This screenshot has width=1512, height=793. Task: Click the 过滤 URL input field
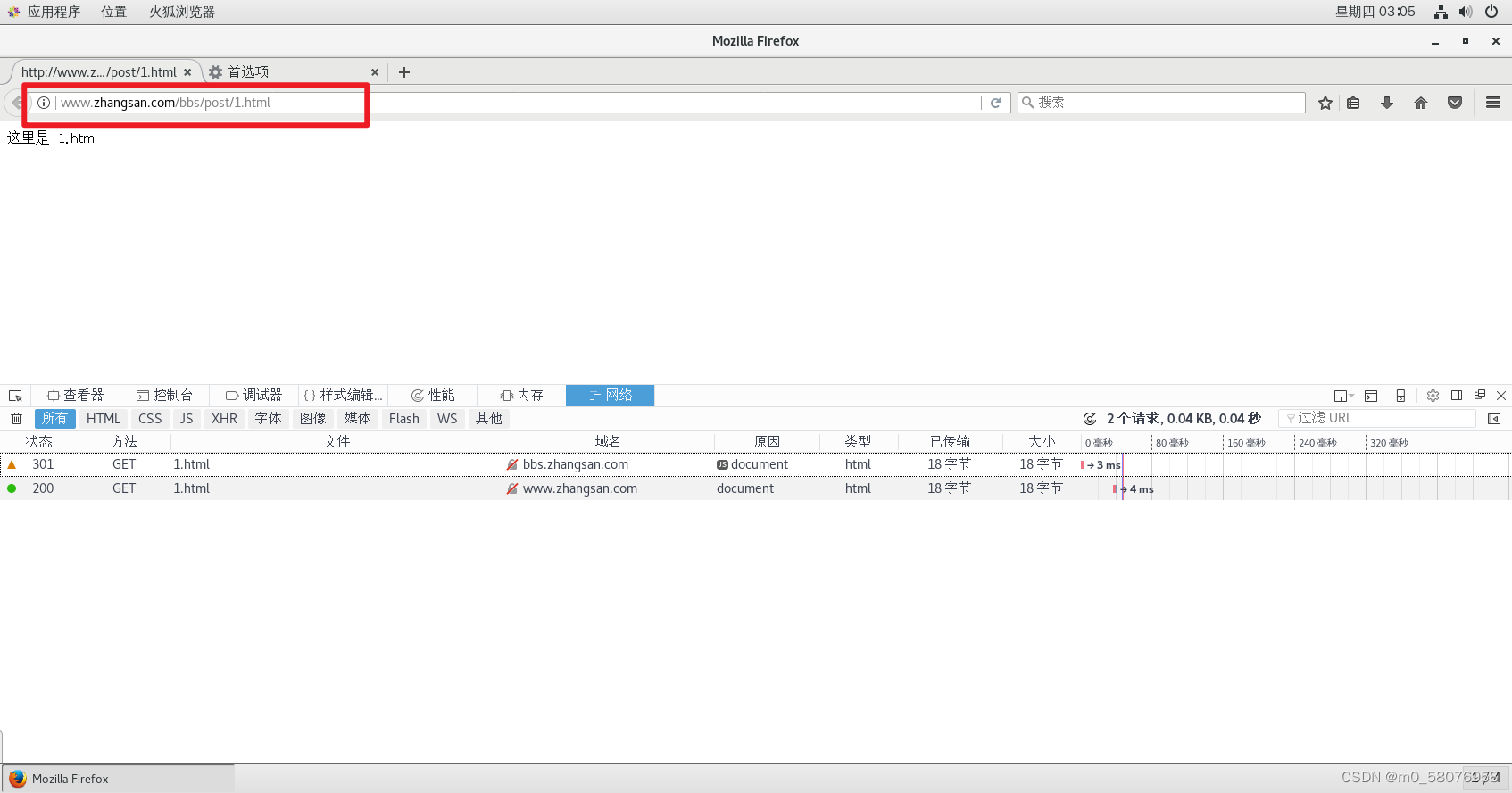click(x=1376, y=418)
